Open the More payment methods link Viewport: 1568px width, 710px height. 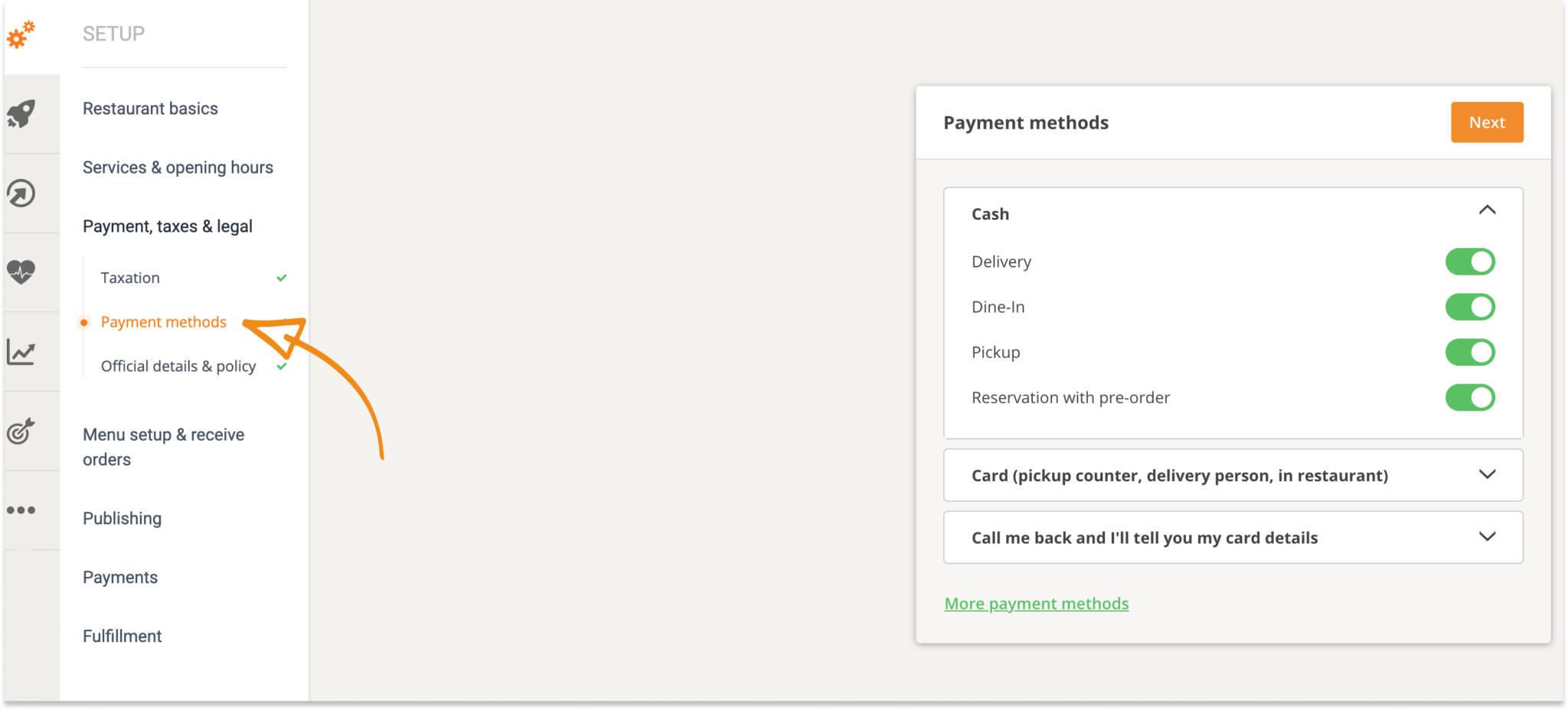coord(1036,603)
